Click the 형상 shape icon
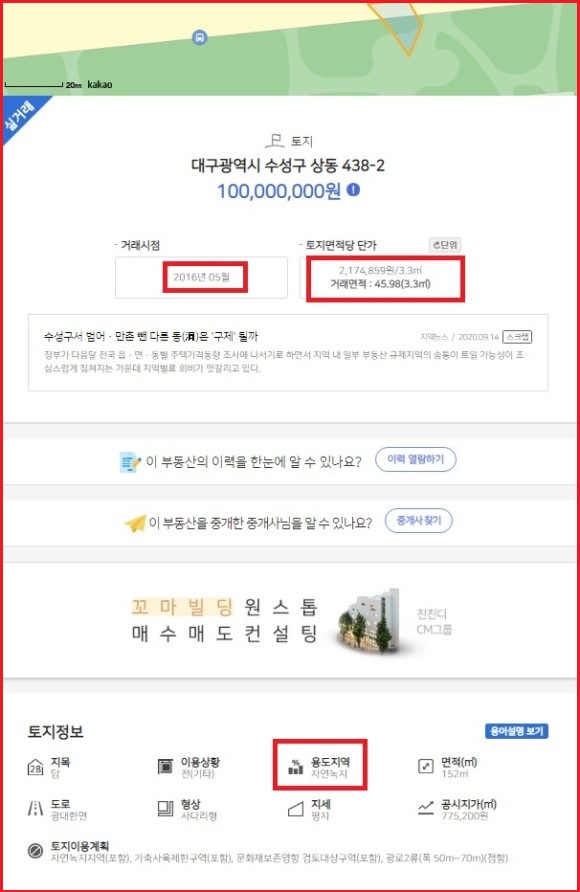Image resolution: width=580 pixels, height=892 pixels. click(165, 808)
